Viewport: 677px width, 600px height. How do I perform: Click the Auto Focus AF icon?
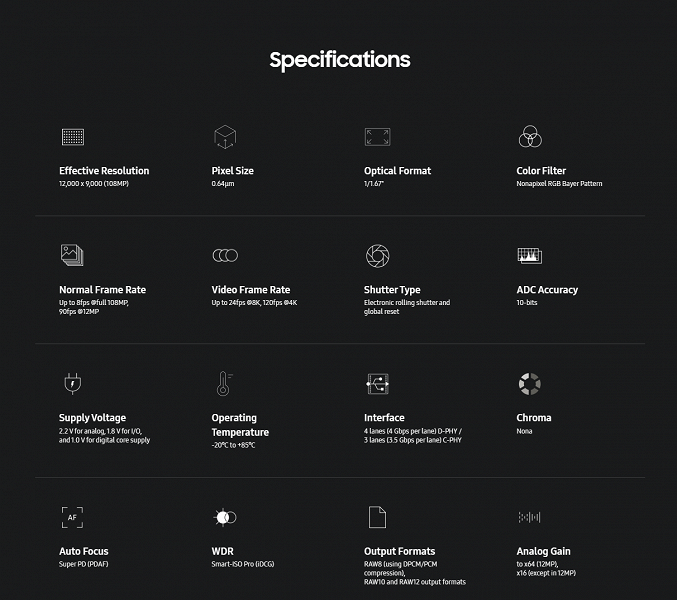click(x=71, y=517)
